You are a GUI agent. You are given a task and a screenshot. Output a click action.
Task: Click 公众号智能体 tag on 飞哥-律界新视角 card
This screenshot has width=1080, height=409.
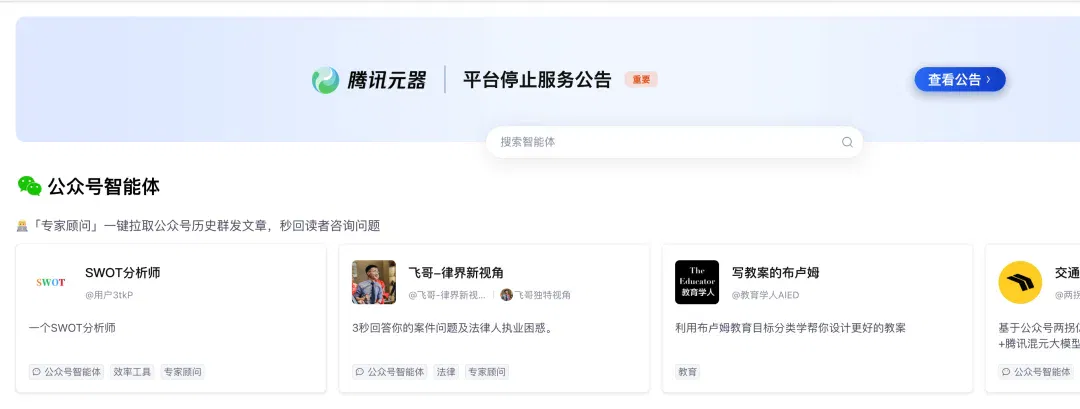point(389,372)
